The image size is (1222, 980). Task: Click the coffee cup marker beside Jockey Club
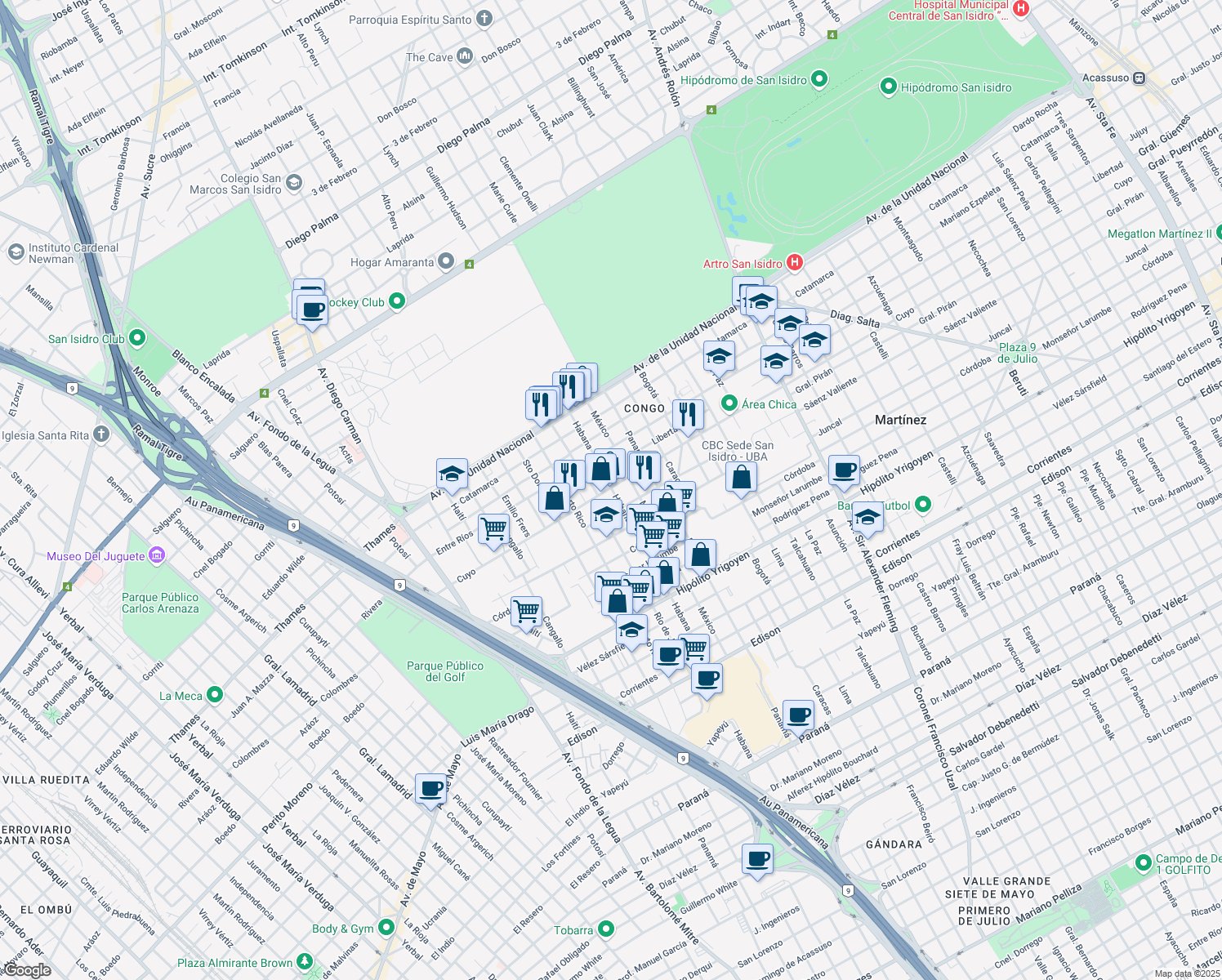click(312, 310)
